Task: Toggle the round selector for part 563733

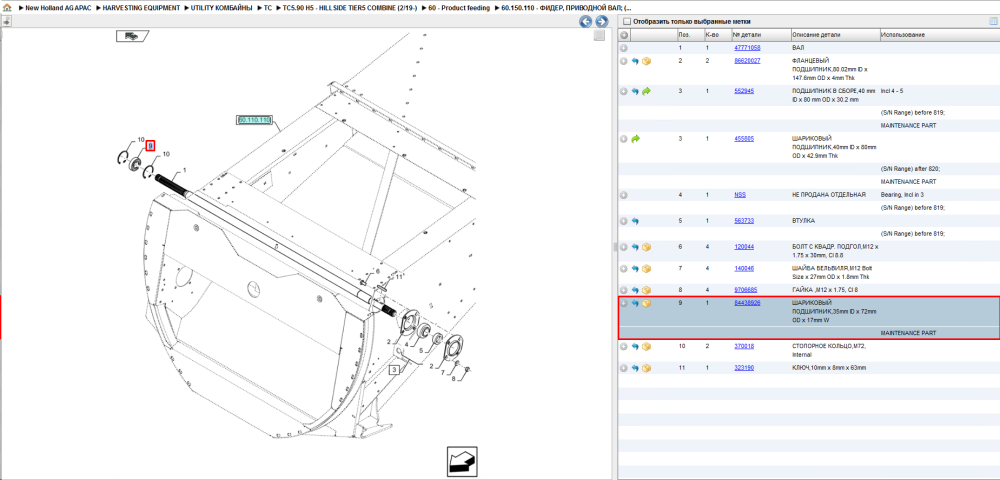Action: point(624,221)
